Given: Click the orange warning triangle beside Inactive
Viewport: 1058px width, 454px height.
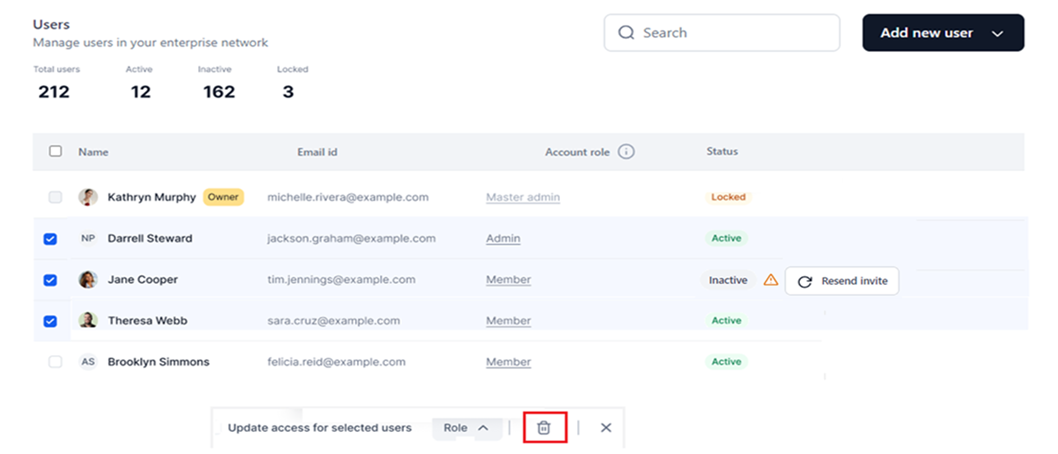Looking at the screenshot, I should [771, 280].
